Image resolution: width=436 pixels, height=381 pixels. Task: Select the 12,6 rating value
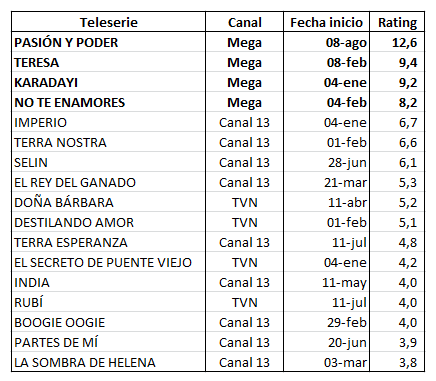[397, 42]
